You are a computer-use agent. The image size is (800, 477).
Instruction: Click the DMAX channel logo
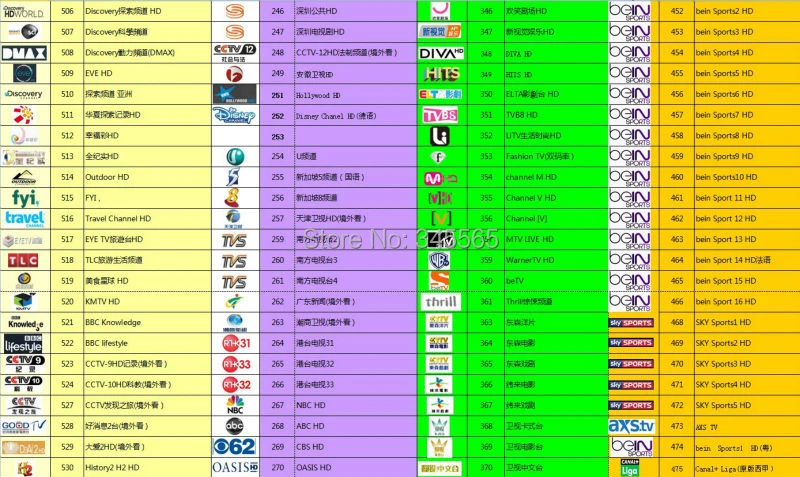(x=24, y=53)
